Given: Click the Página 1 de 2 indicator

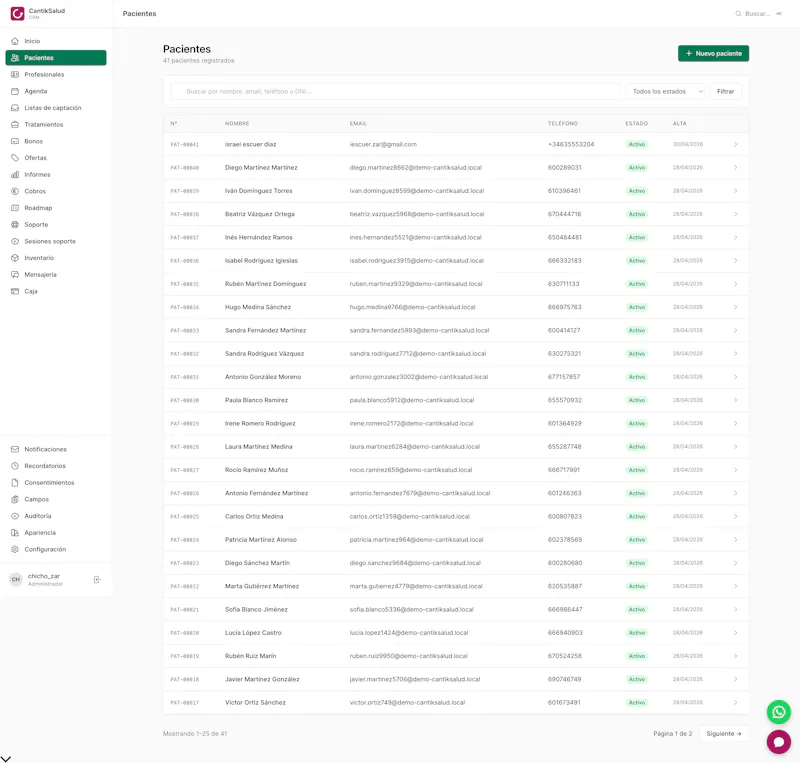Looking at the screenshot, I should coord(672,733).
